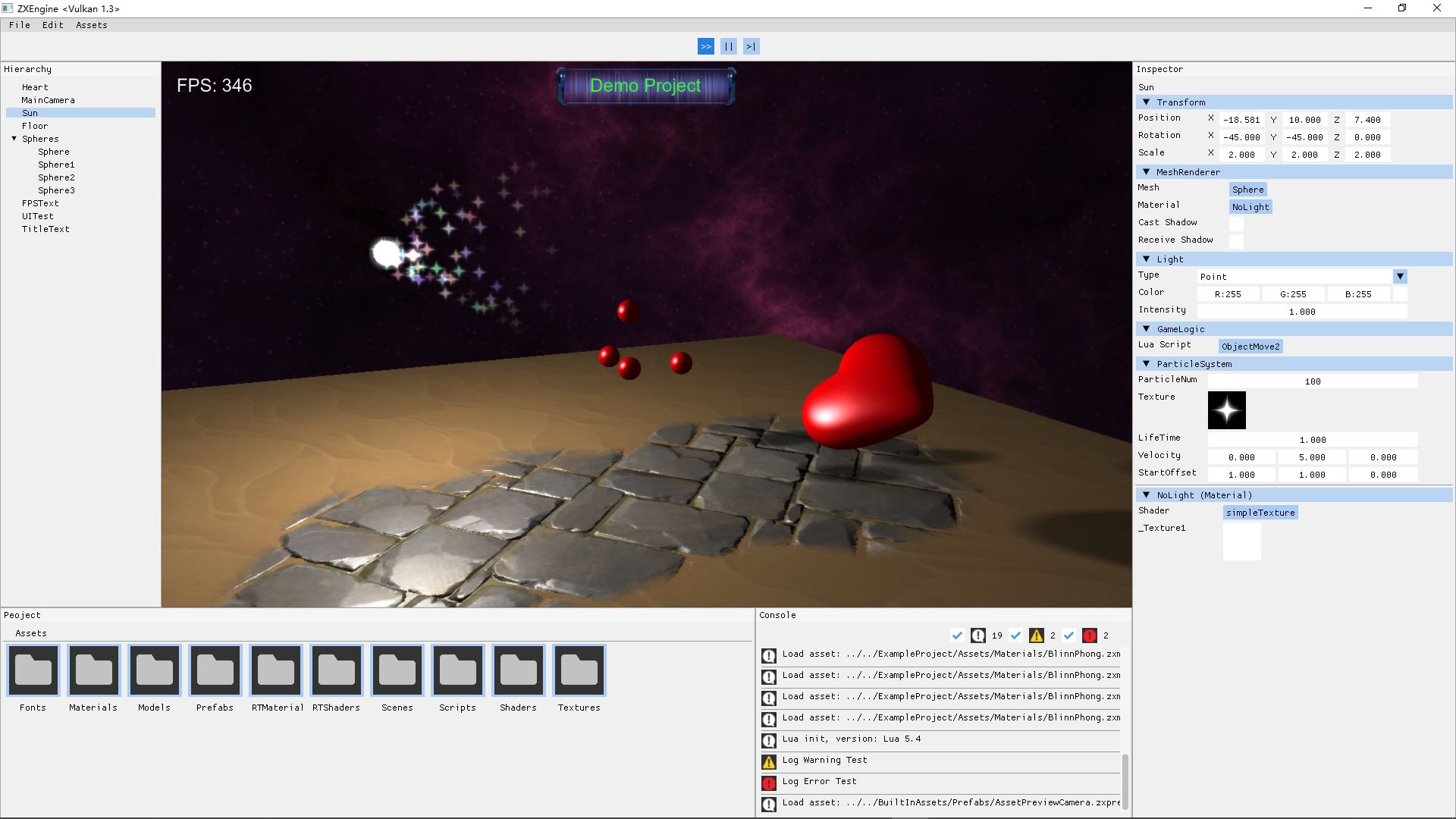
Task: Open the Materials folder icon
Action: (94, 670)
